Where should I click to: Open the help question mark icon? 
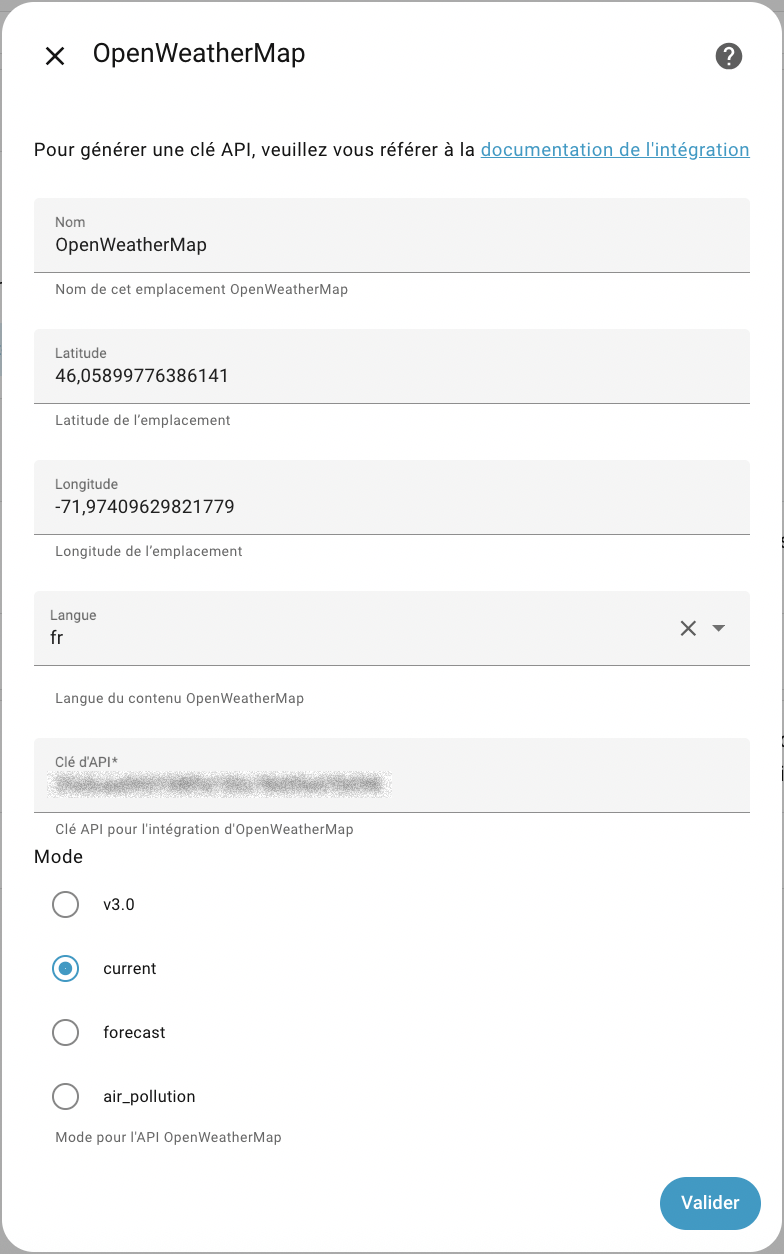coord(729,56)
